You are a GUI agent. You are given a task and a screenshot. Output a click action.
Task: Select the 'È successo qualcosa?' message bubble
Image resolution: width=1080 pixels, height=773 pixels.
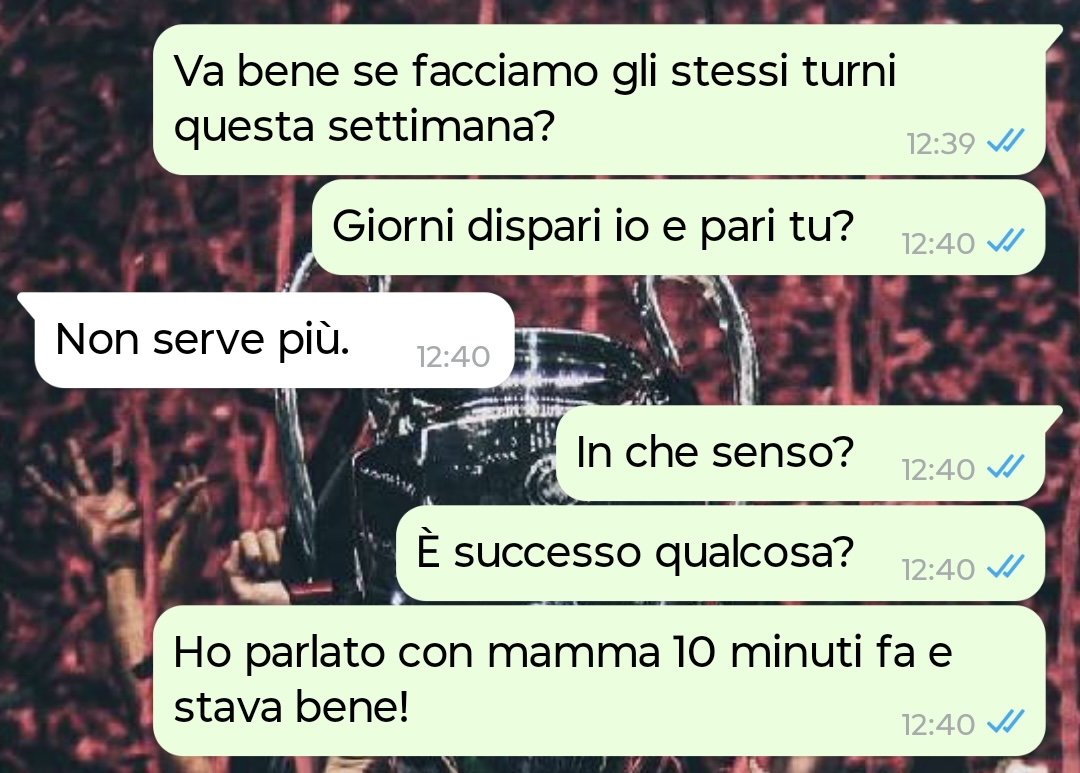(720, 553)
